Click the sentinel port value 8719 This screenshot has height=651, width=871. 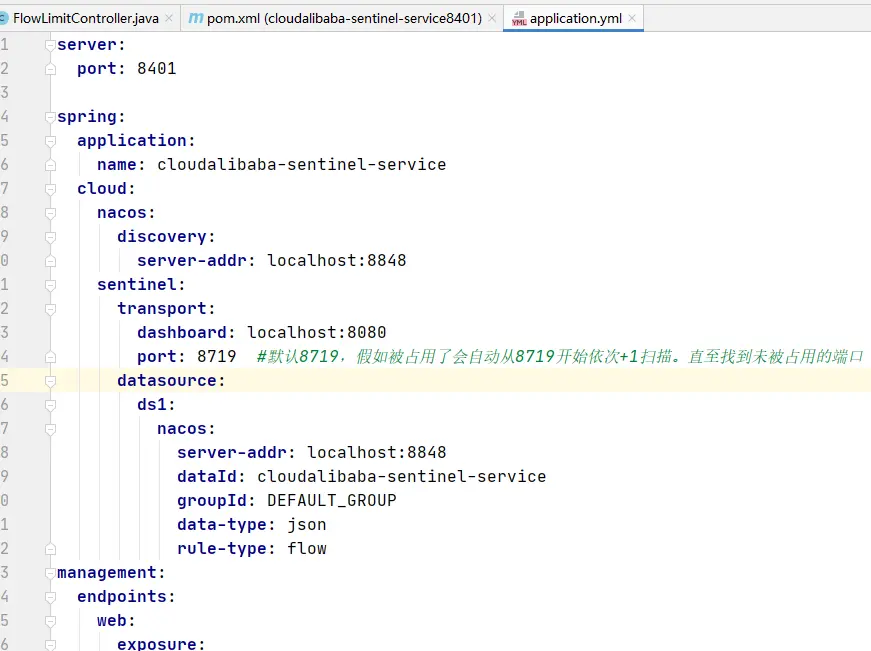tap(217, 356)
